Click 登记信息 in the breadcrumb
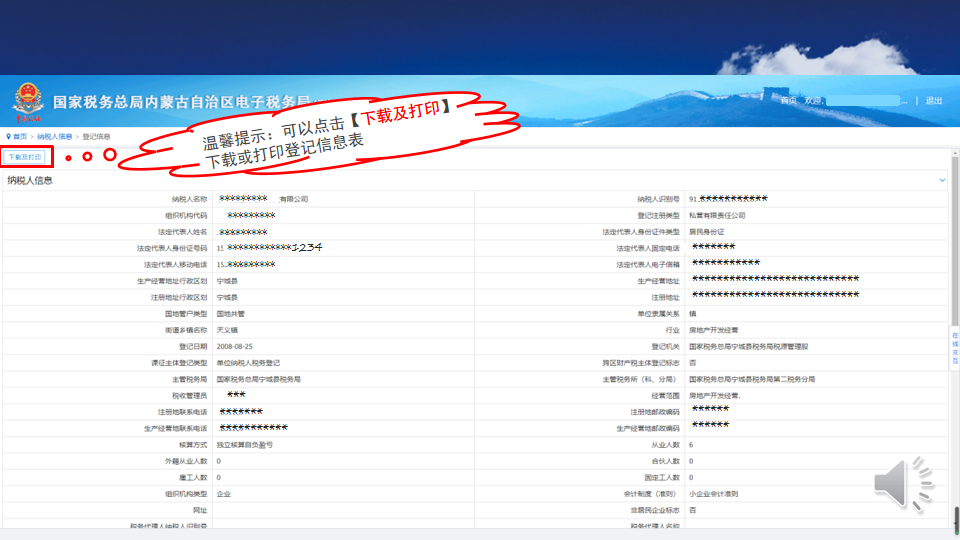960x540 pixels. 96,137
